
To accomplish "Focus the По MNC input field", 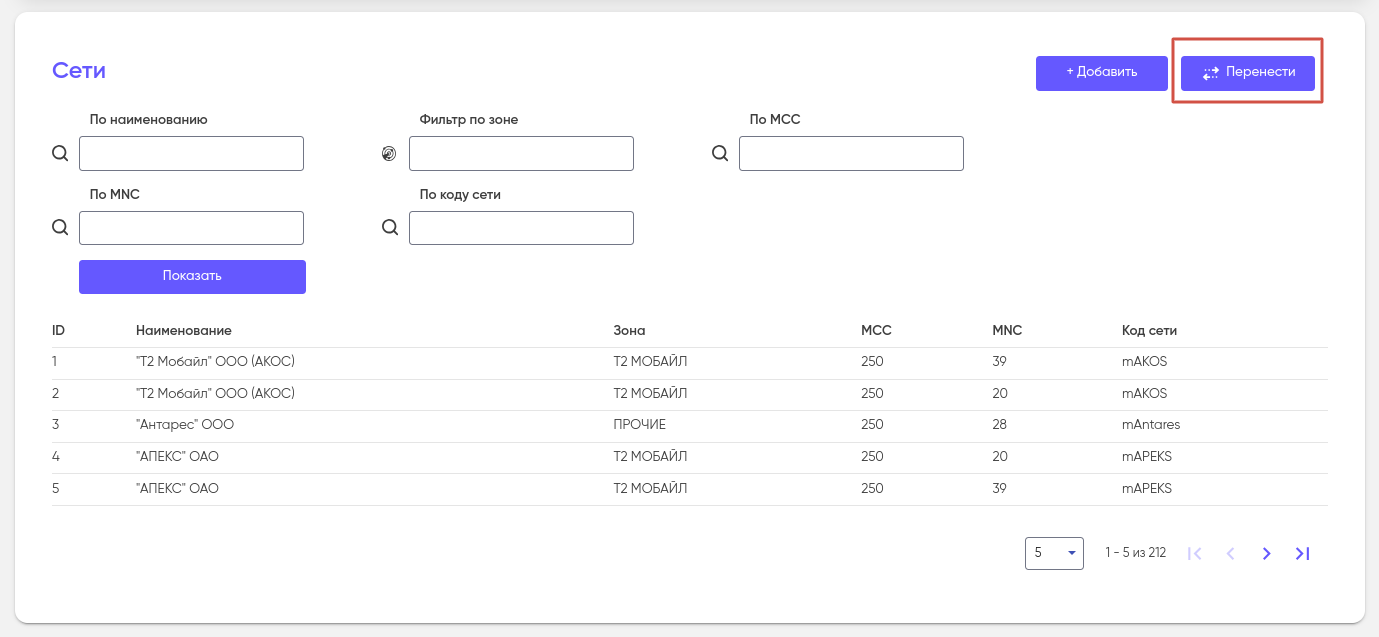I will coord(191,228).
